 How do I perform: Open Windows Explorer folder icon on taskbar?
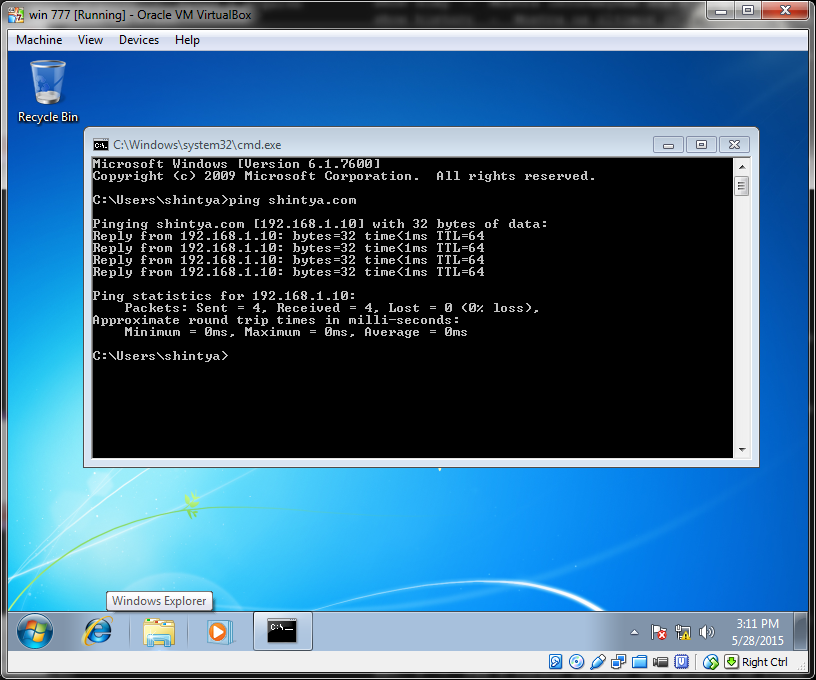159,632
